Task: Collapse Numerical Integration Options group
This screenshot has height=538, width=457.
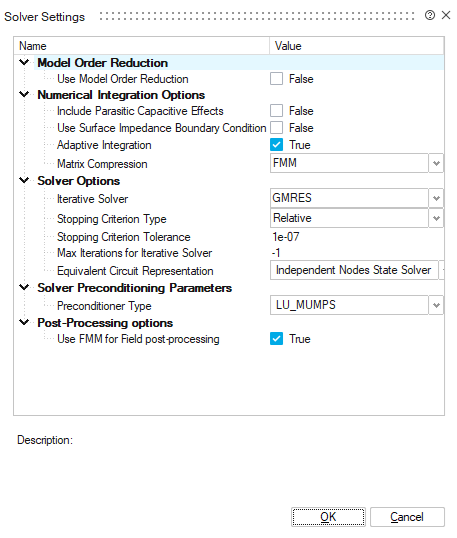Action: (24, 94)
